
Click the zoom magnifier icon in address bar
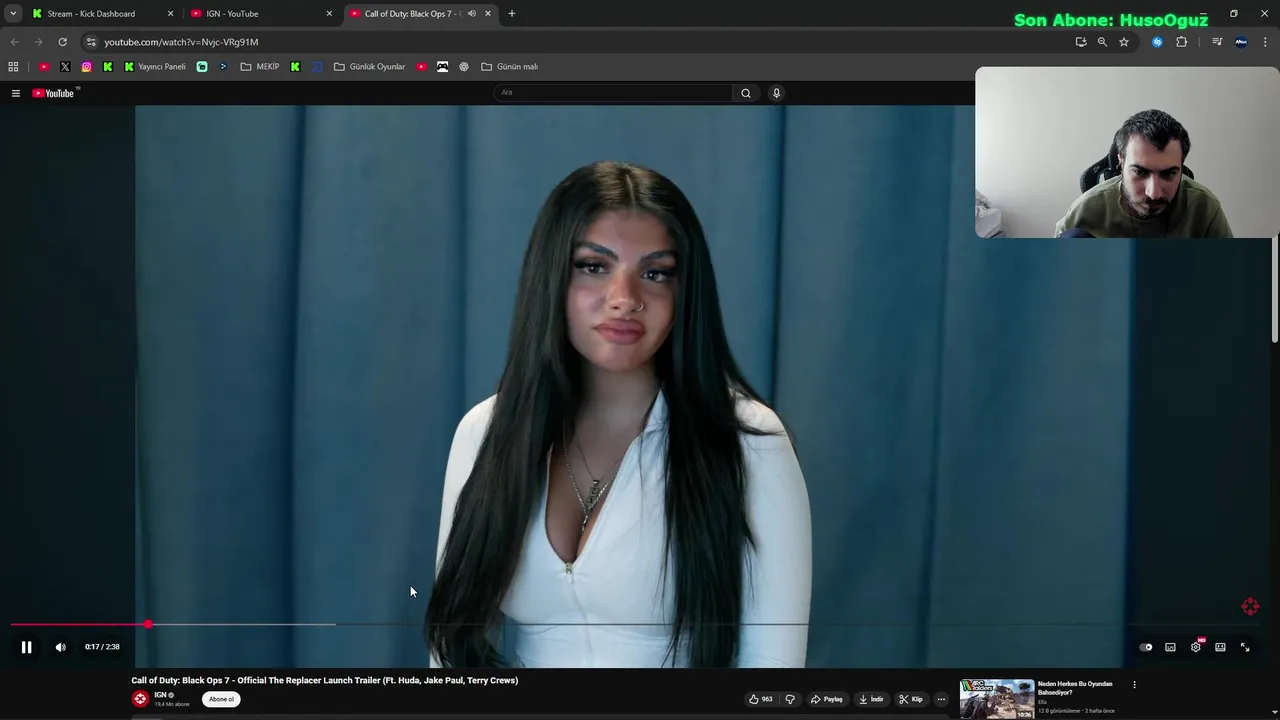[1102, 42]
